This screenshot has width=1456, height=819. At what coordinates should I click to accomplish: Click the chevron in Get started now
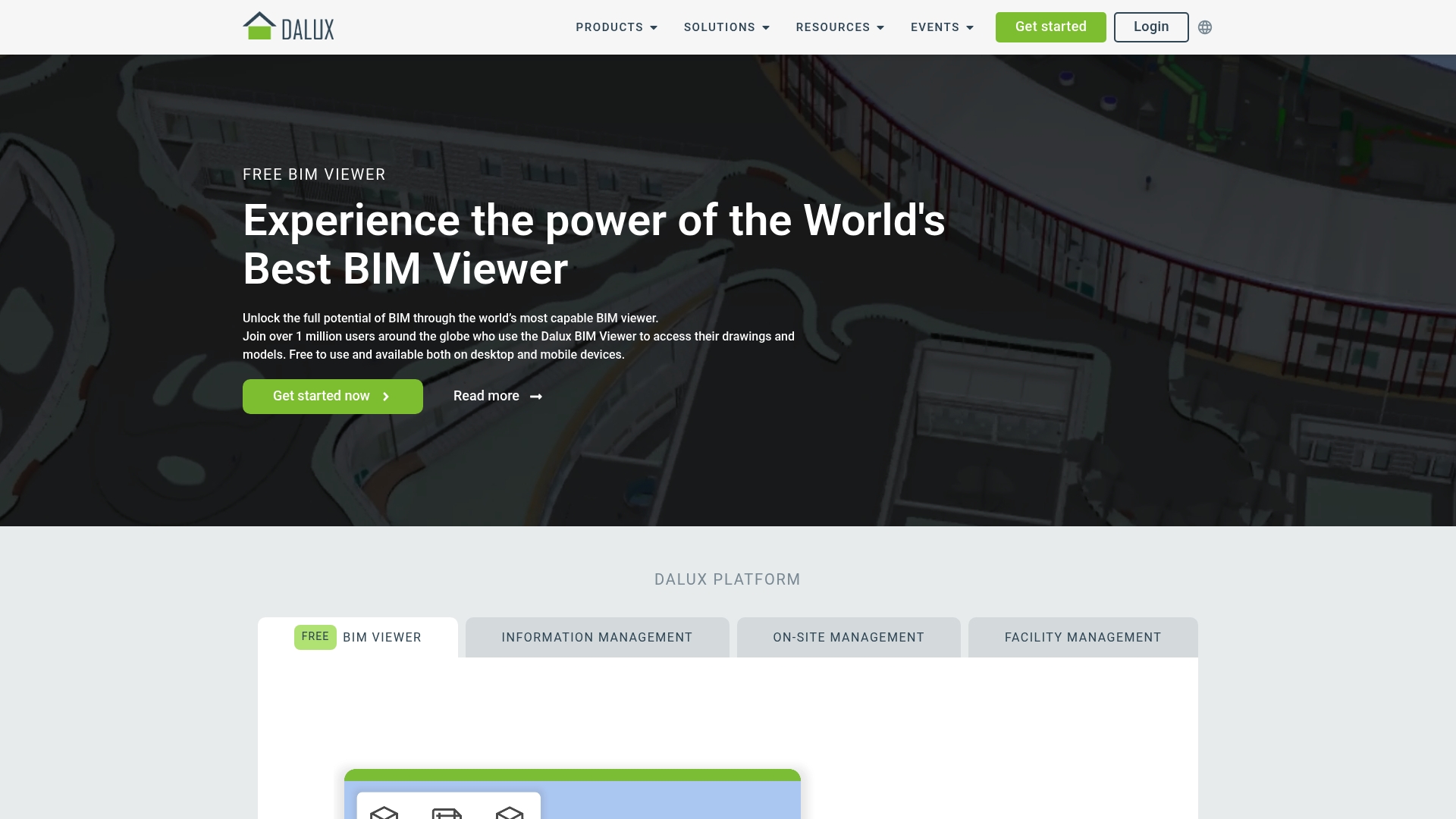point(386,397)
